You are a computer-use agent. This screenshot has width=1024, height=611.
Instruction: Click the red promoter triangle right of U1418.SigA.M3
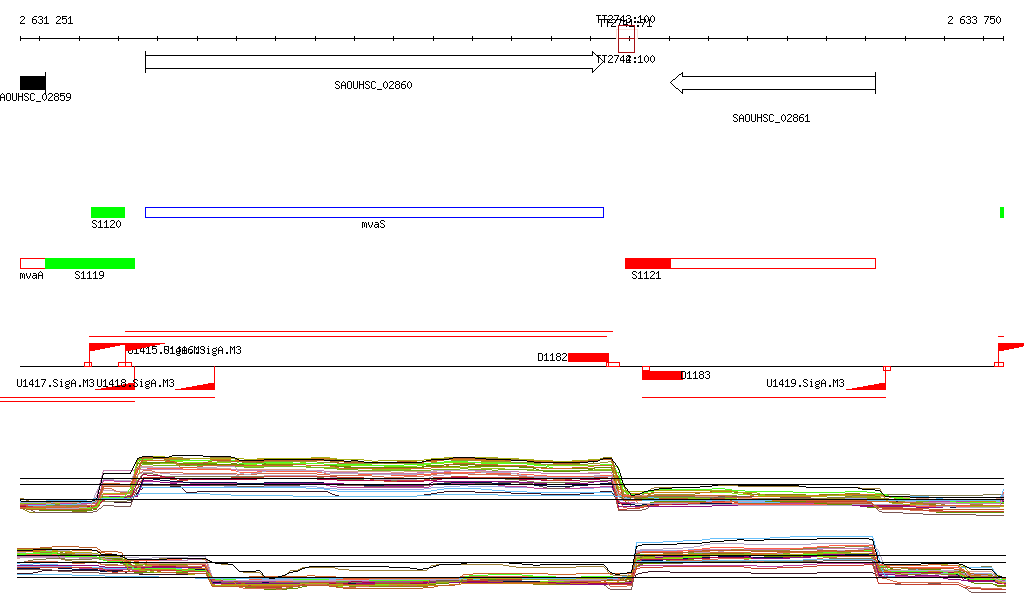pos(195,386)
